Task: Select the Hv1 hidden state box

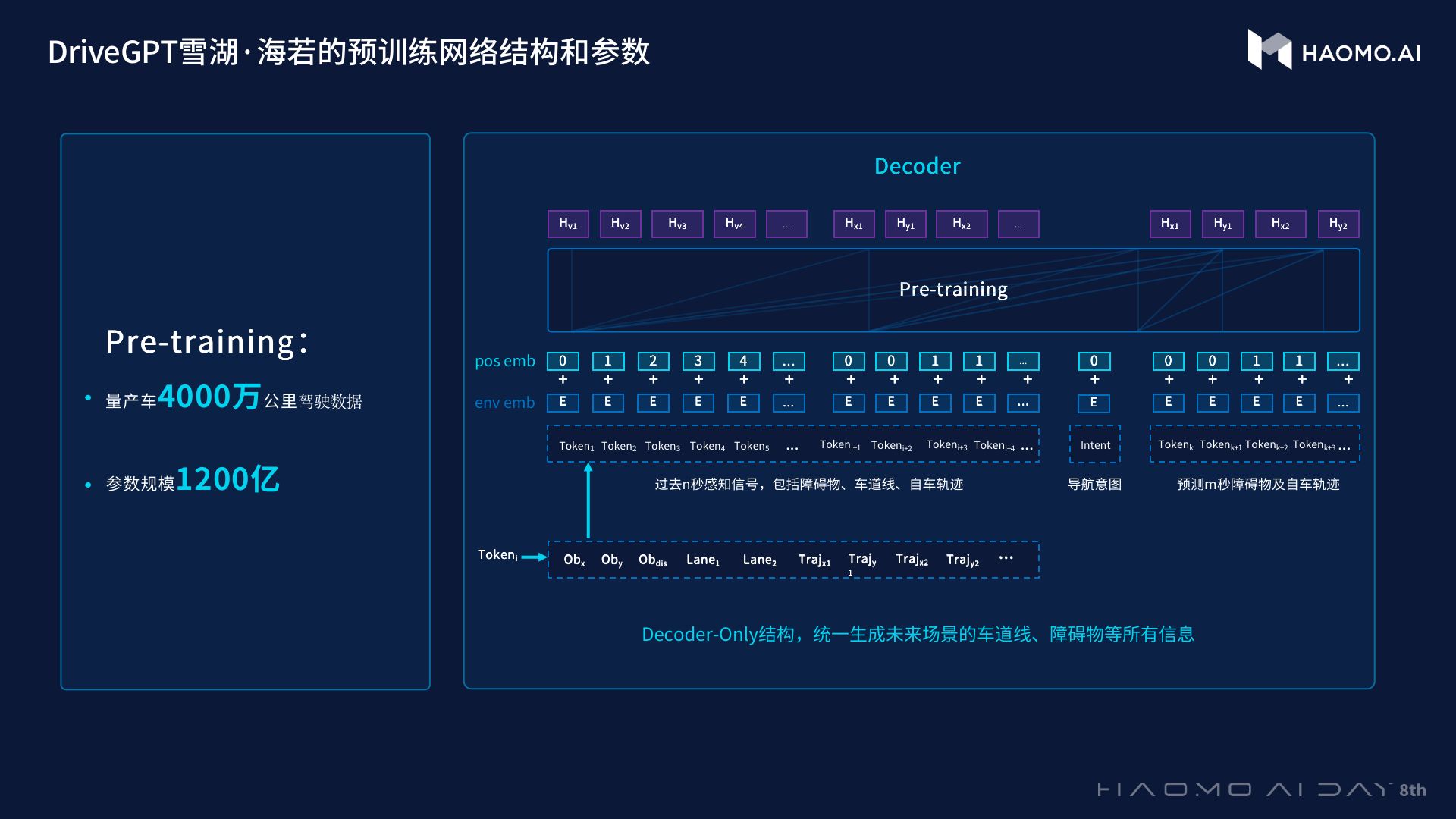Action: pyautogui.click(x=568, y=223)
